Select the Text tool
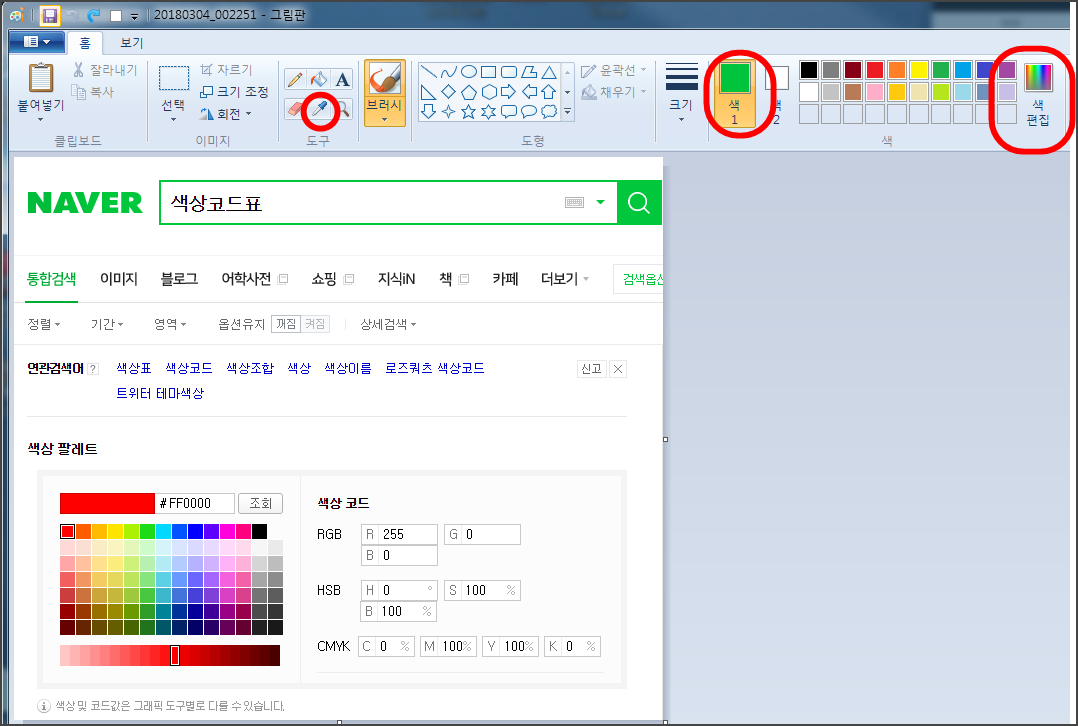This screenshot has height=726, width=1078. click(340, 78)
